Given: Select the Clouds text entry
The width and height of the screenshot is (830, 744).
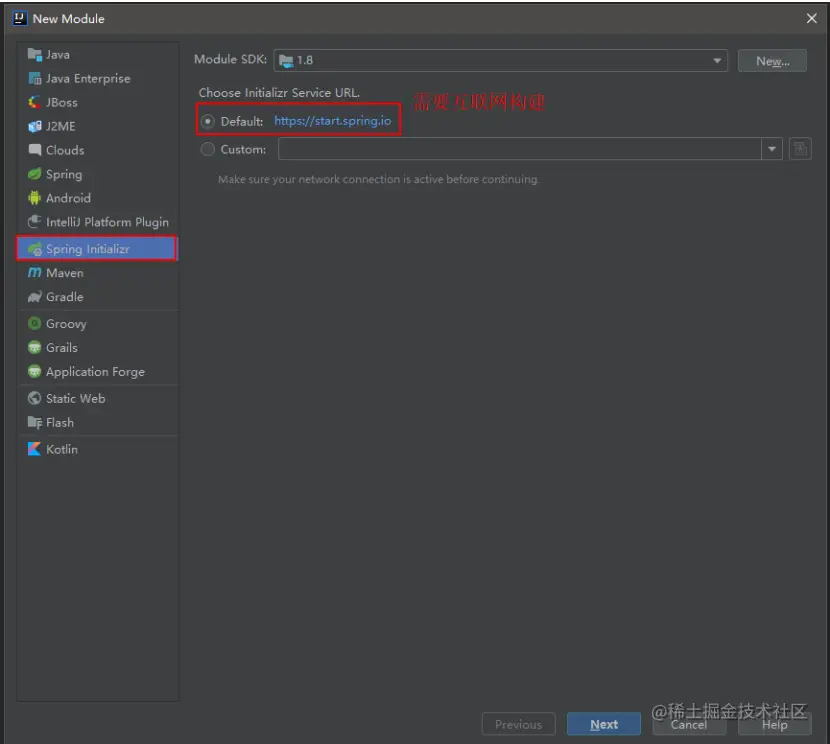Looking at the screenshot, I should [x=65, y=150].
